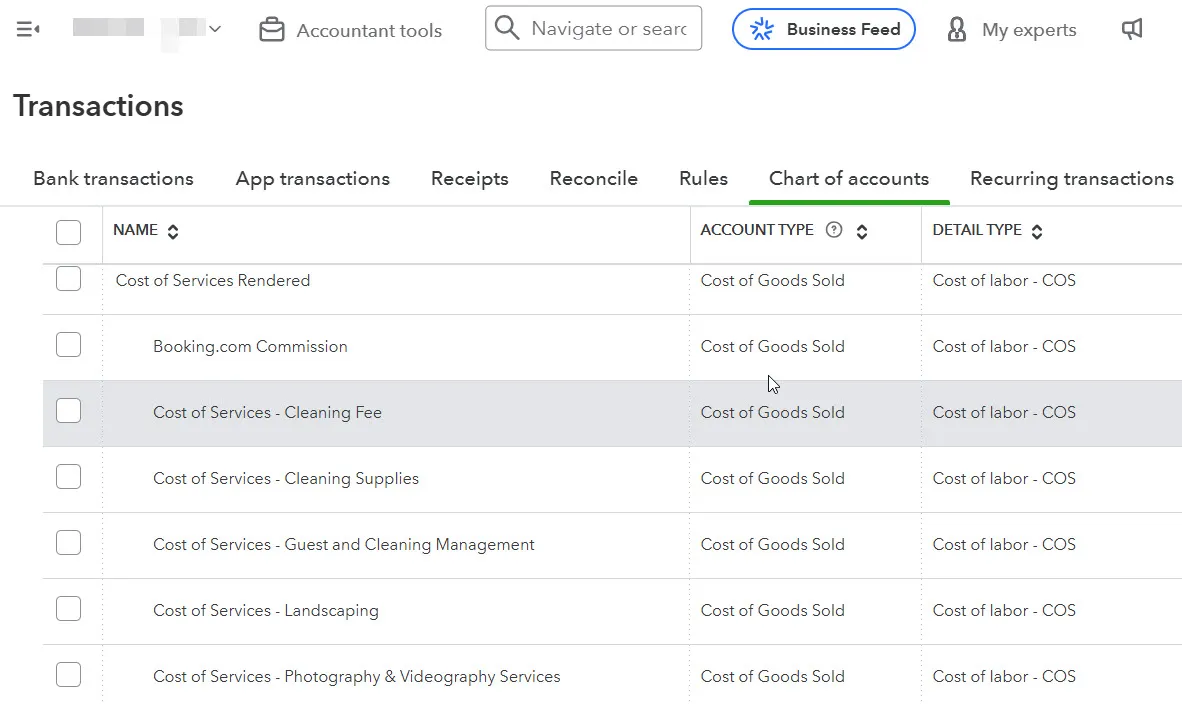Click the Account Type help icon
The height and width of the screenshot is (705, 1182).
click(x=834, y=231)
